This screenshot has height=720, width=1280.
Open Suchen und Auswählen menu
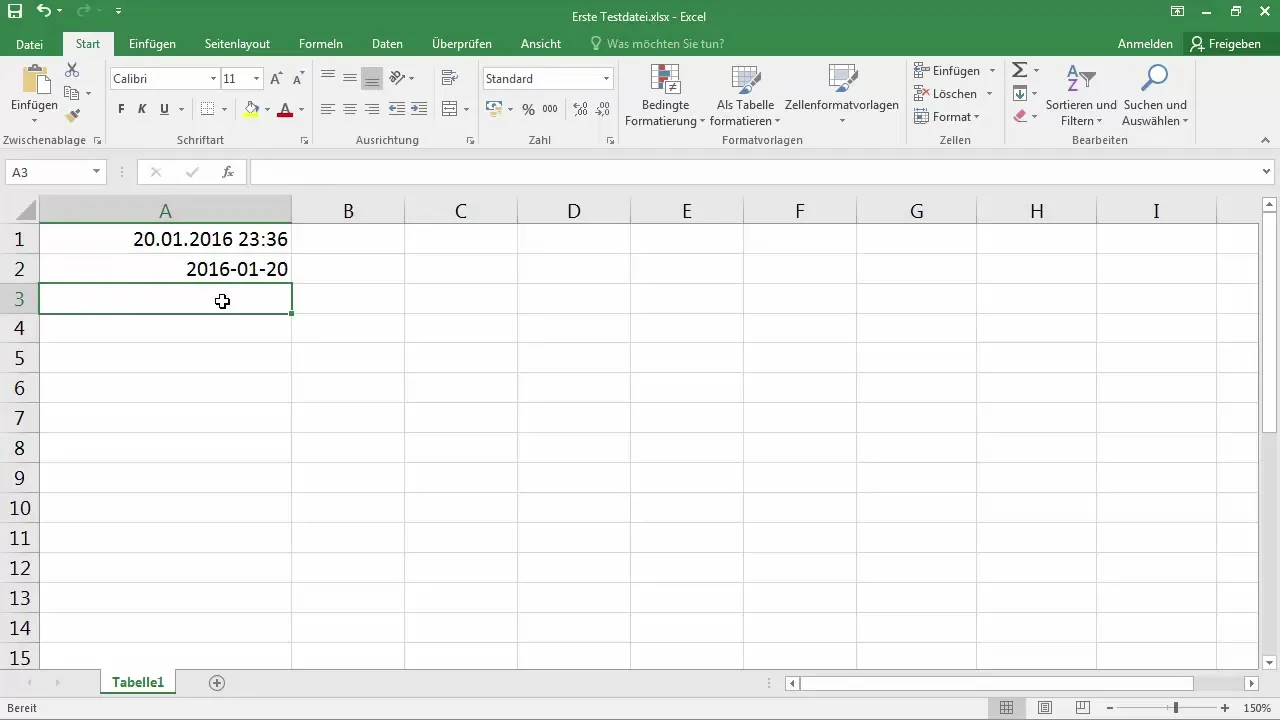[x=1155, y=96]
